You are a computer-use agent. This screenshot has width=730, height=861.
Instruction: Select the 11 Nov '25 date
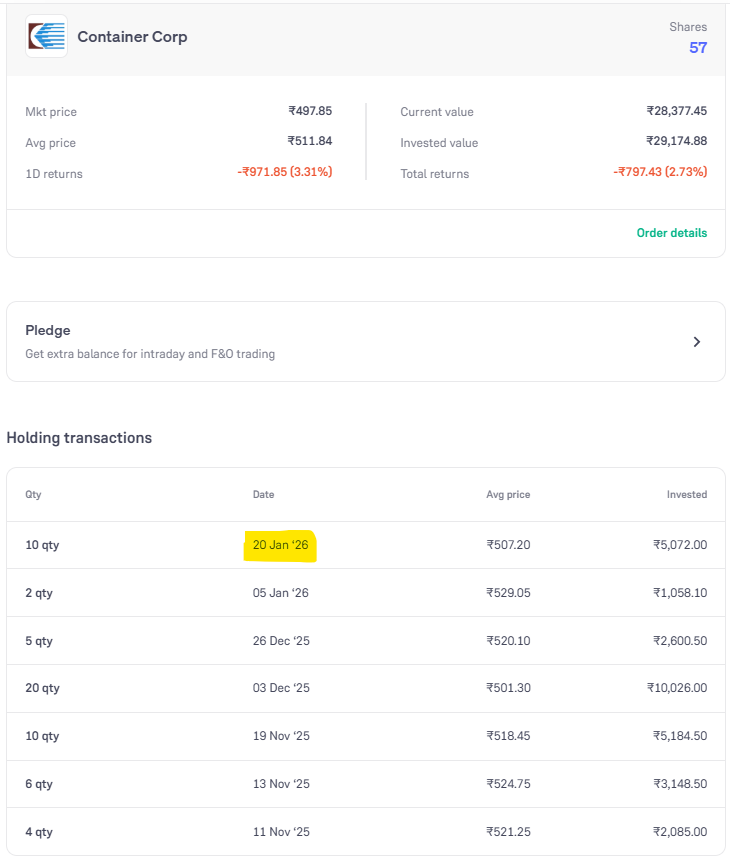[281, 832]
